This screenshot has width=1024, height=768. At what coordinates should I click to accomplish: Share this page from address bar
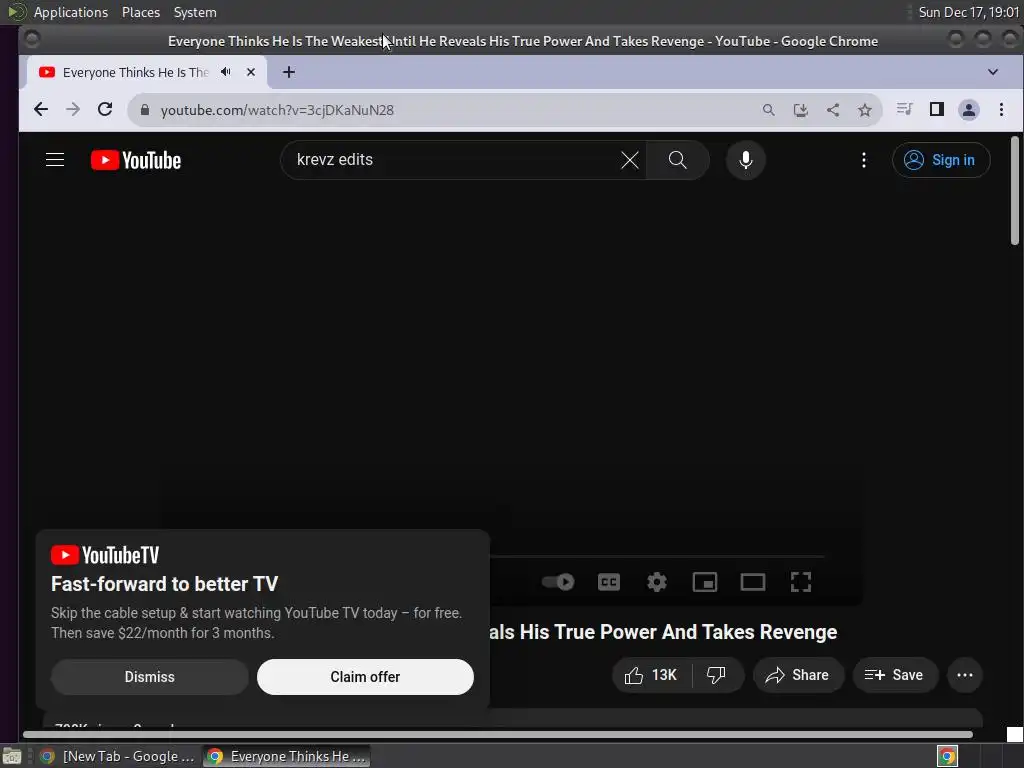tap(833, 110)
